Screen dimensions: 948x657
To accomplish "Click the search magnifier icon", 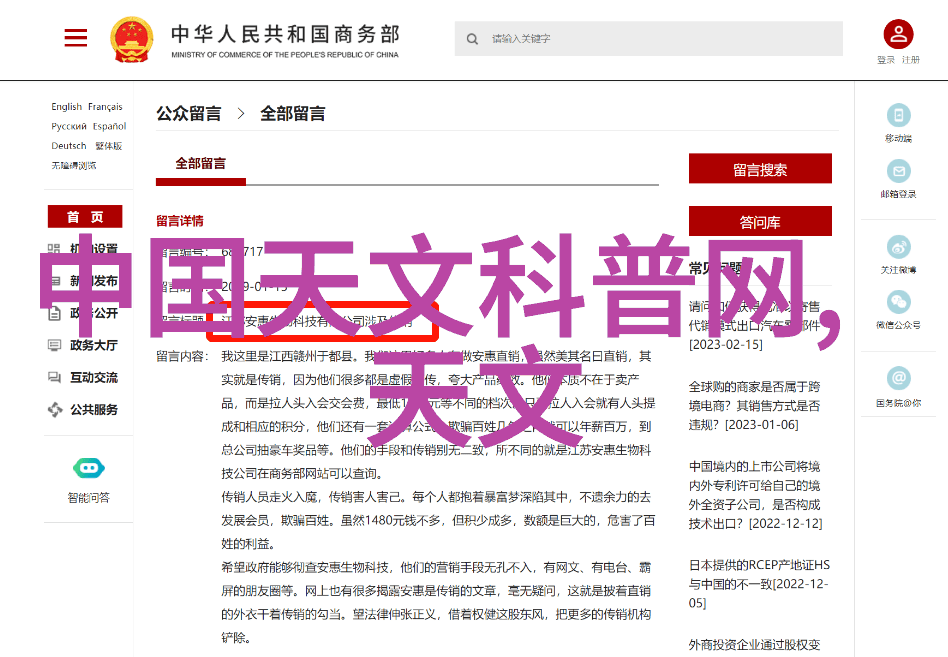I will tap(472, 39).
